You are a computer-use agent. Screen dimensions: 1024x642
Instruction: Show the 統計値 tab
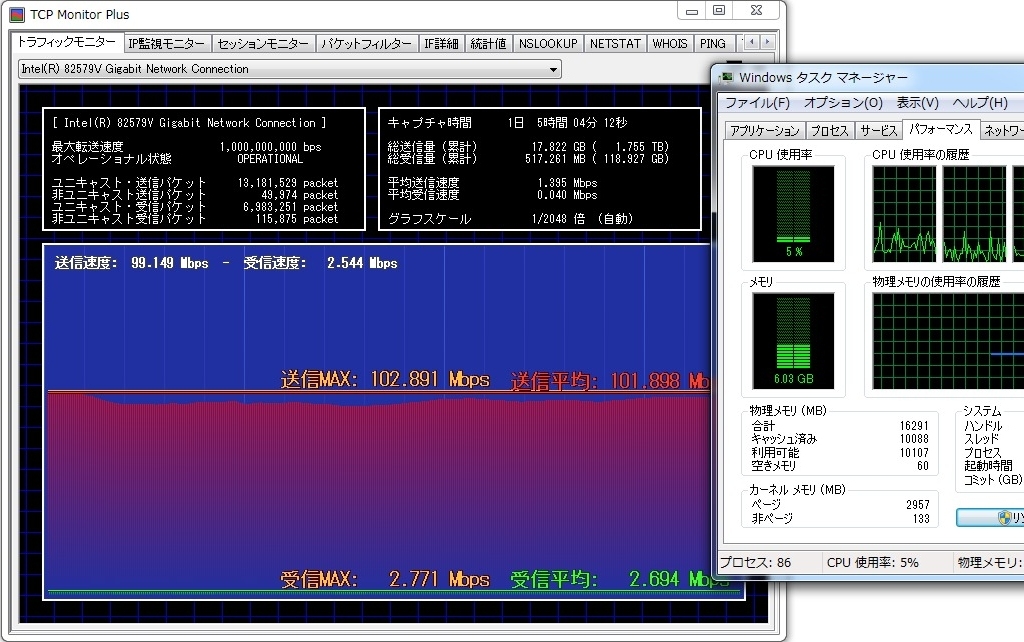coord(488,44)
